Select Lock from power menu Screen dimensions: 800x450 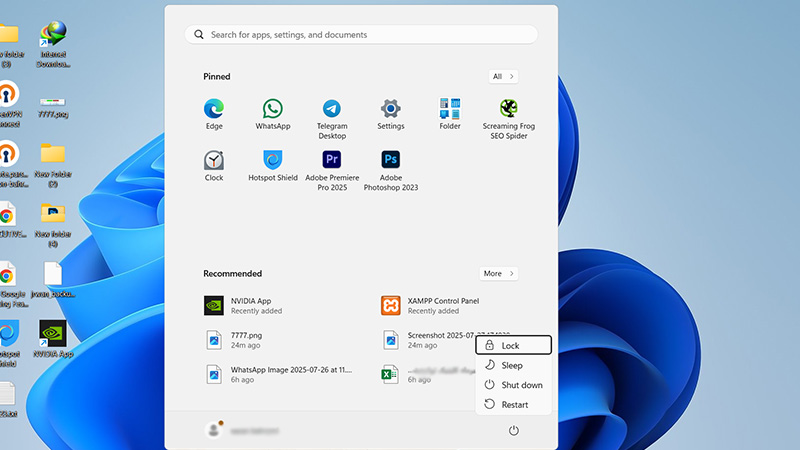click(x=513, y=345)
